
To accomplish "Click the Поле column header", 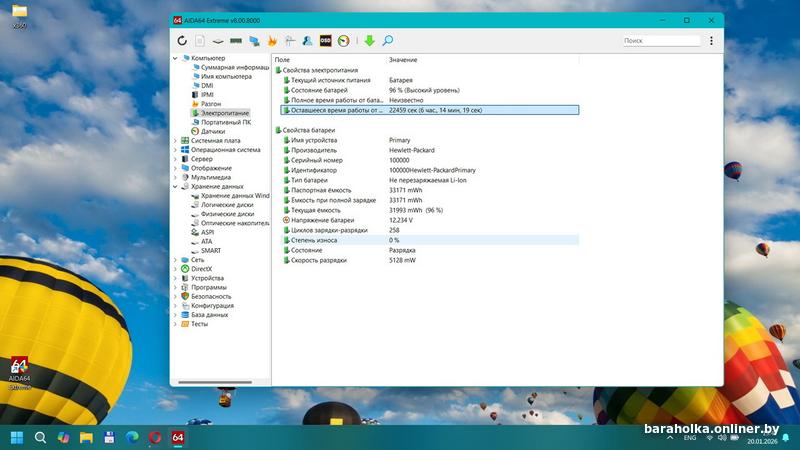I will pyautogui.click(x=283, y=60).
